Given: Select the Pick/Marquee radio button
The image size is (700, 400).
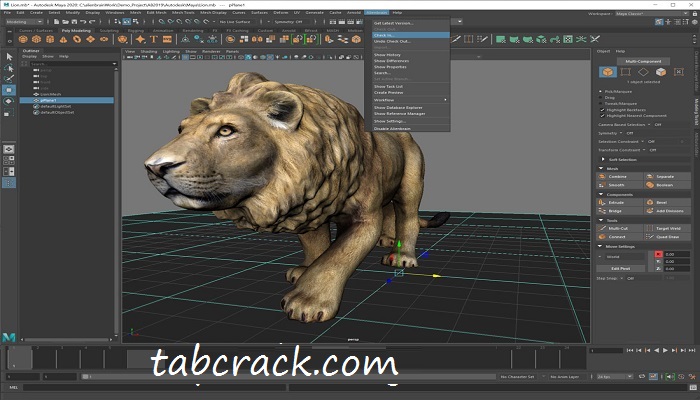Looking at the screenshot, I should pyautogui.click(x=601, y=92).
